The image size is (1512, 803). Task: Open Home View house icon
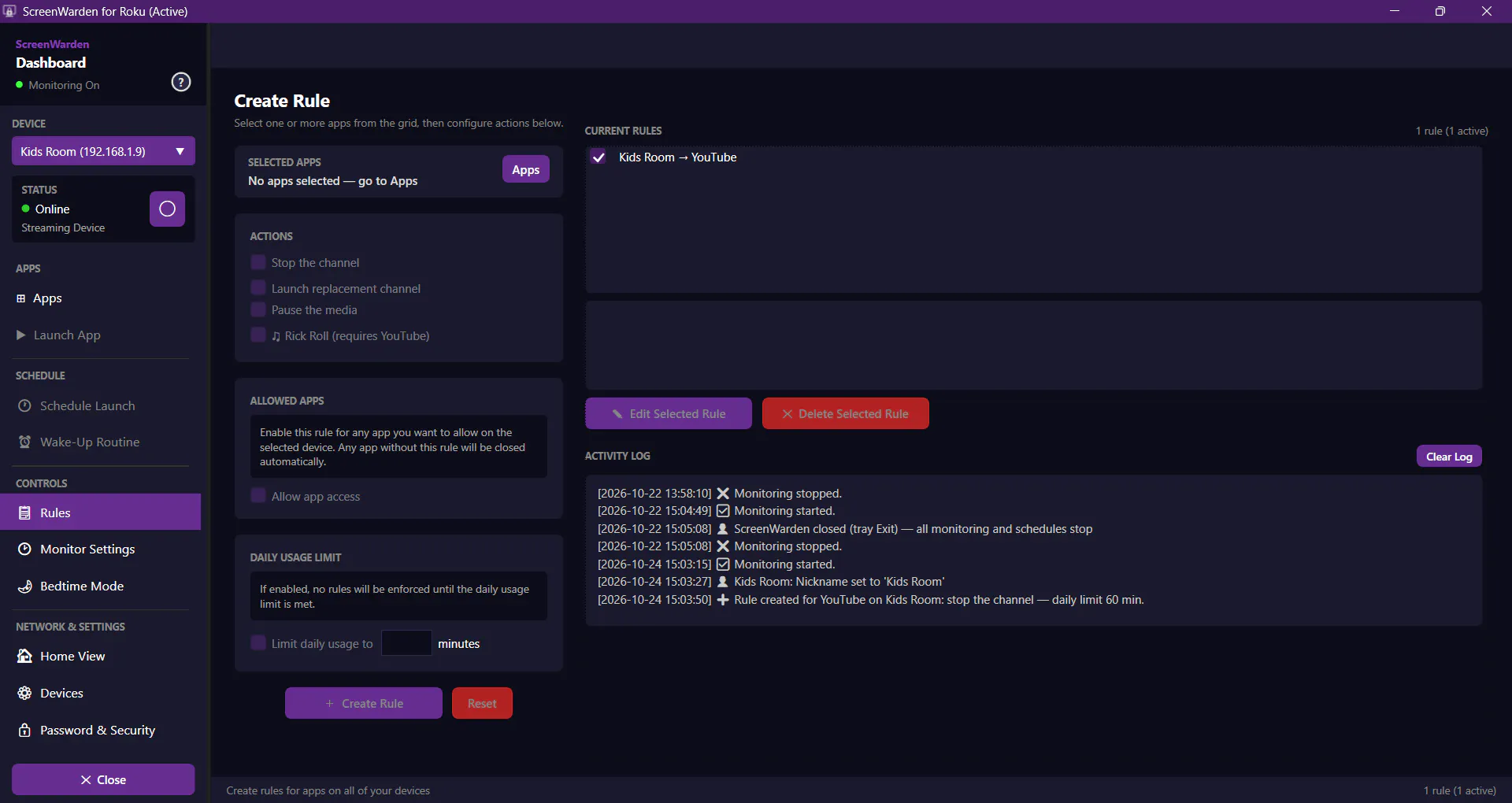(24, 656)
